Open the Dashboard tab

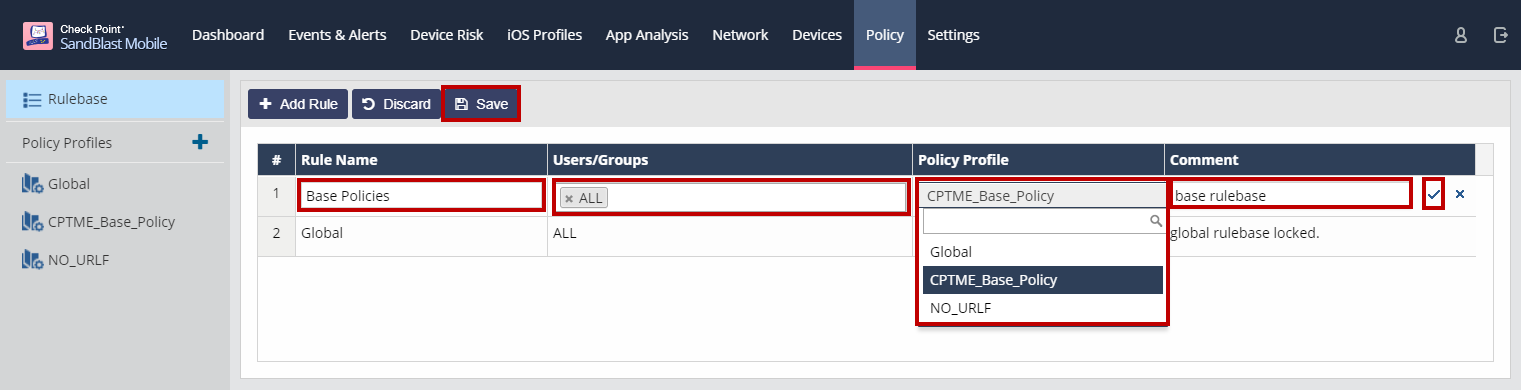228,35
